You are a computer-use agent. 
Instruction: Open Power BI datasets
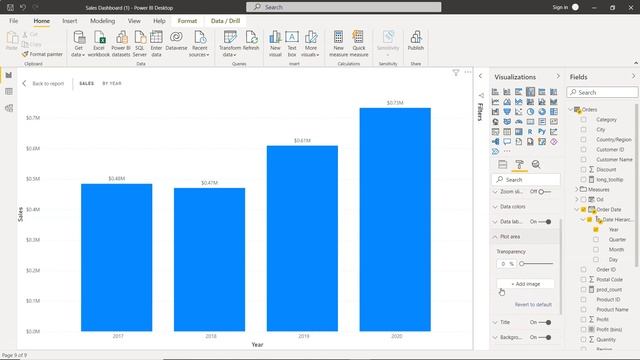coord(121,44)
